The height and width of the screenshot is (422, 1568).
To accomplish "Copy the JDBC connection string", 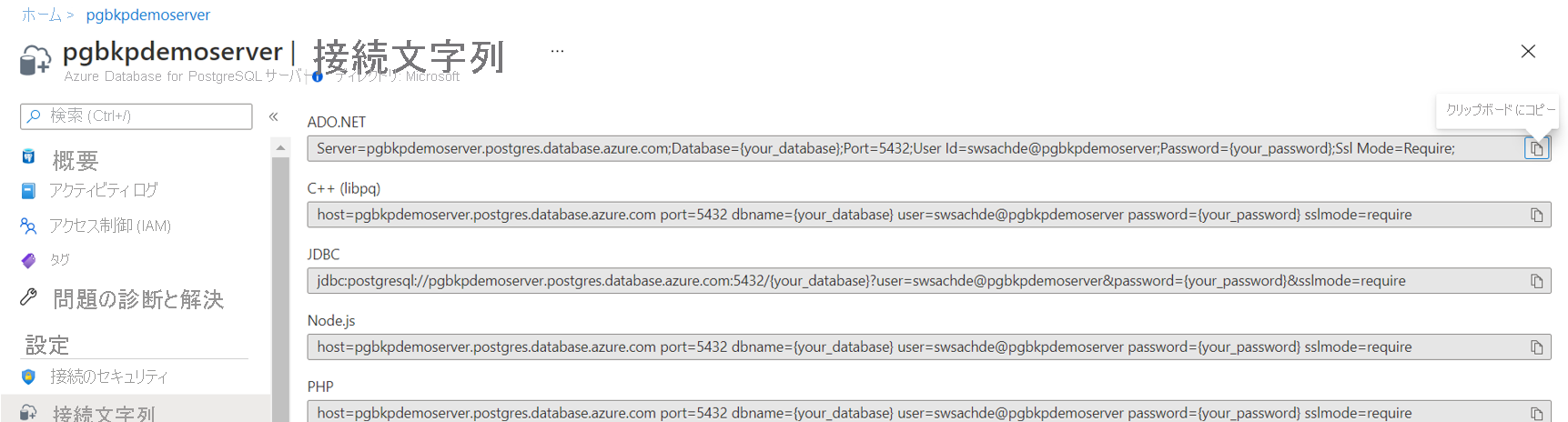I will coord(1536,281).
